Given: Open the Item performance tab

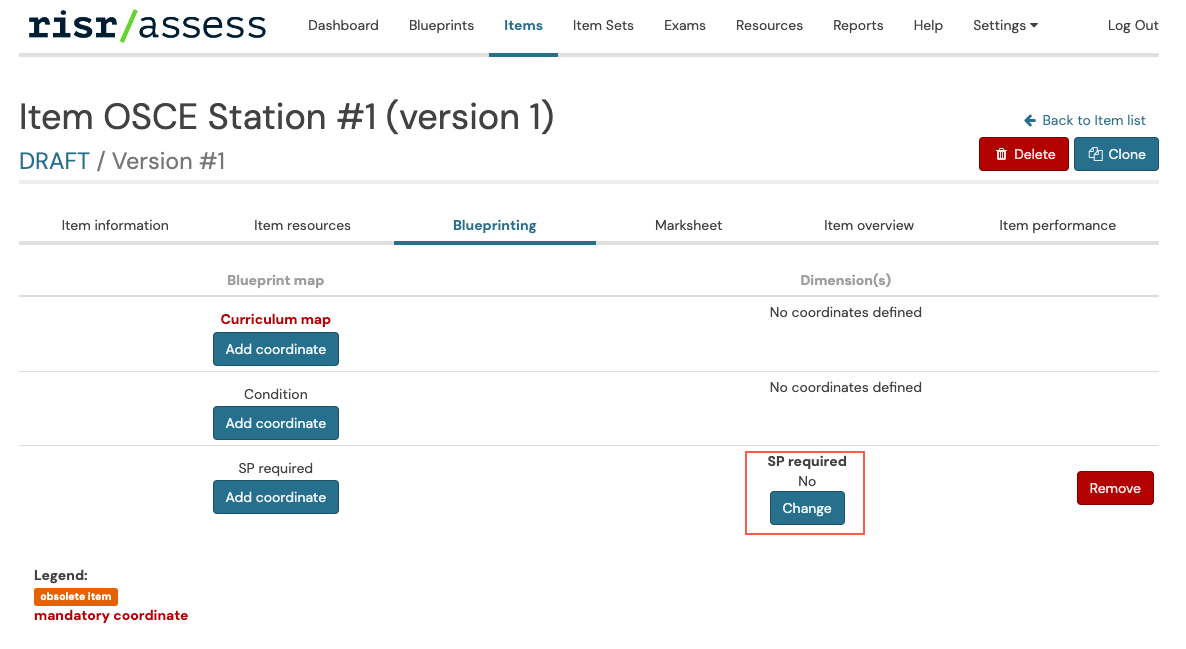Looking at the screenshot, I should coord(1057,225).
